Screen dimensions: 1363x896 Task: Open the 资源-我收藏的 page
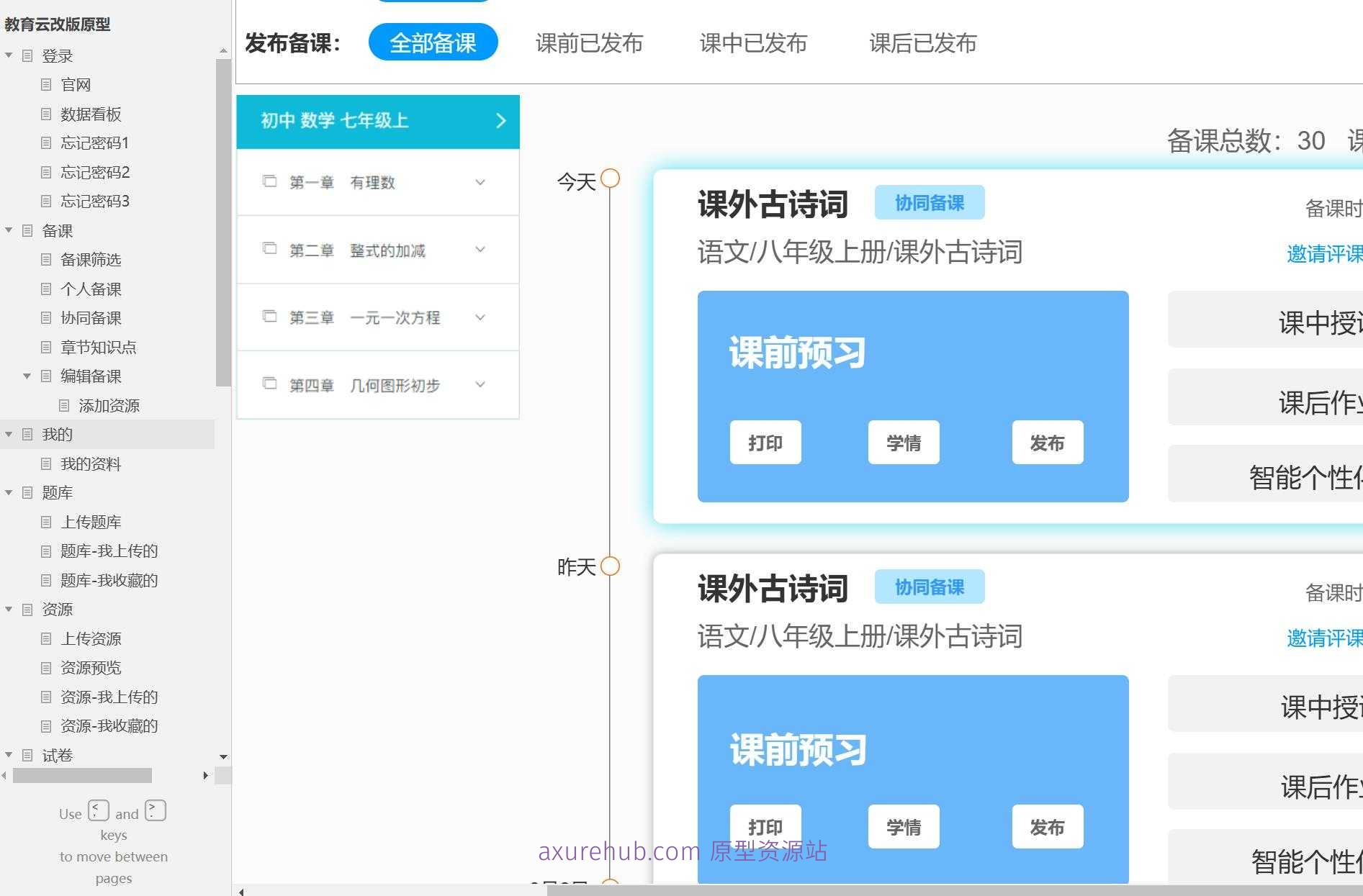point(109,725)
